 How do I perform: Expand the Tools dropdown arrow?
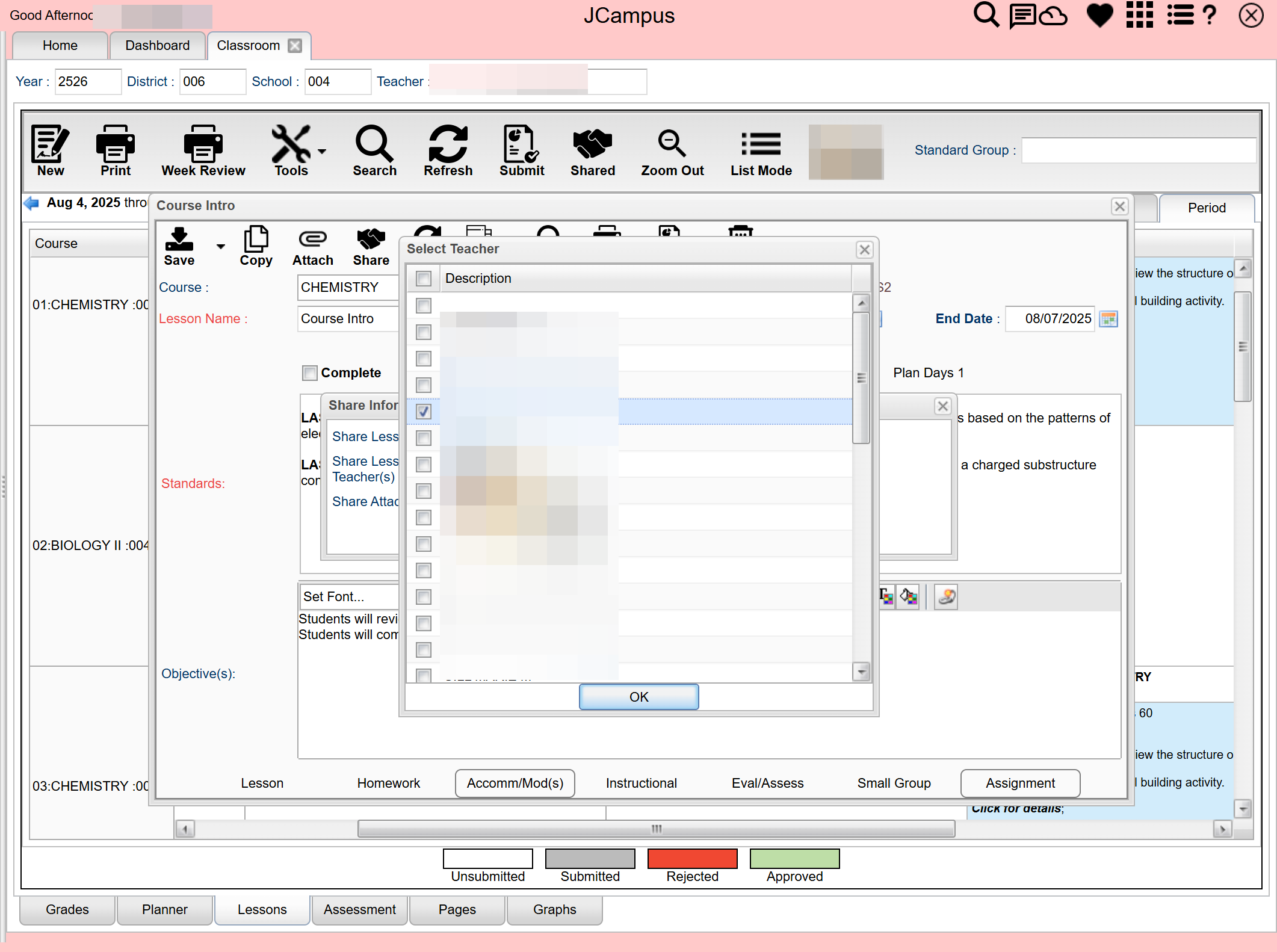[322, 152]
